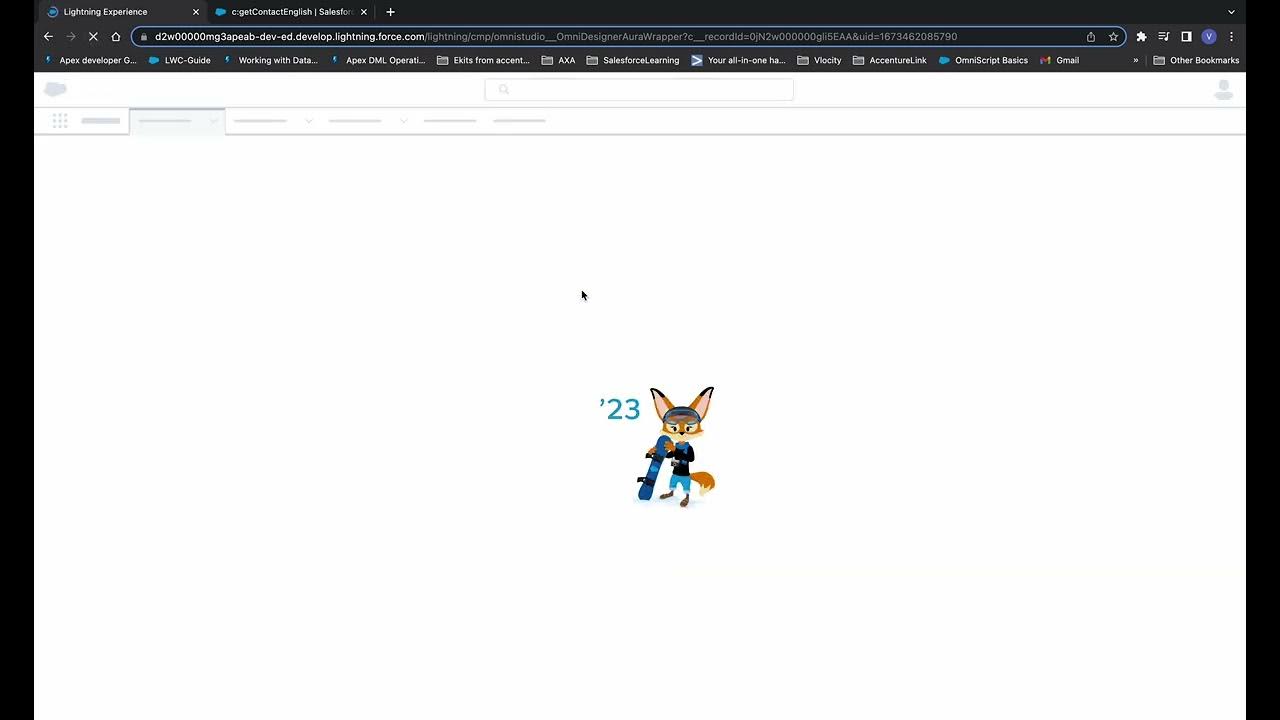
Task: Open a new browser tab
Action: tap(390, 12)
